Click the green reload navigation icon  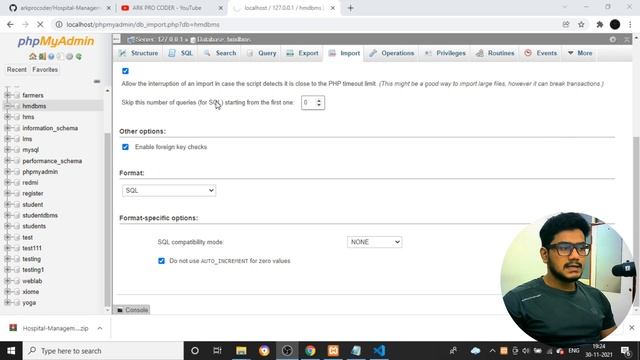79,56
